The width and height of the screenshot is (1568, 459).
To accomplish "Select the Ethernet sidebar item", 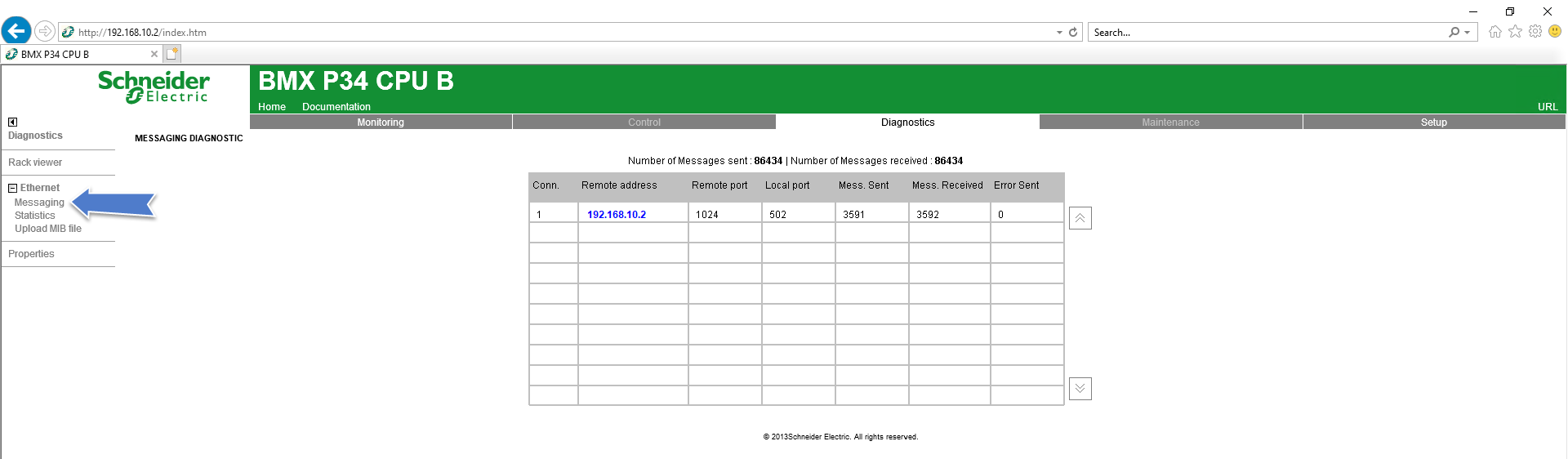I will [x=40, y=188].
